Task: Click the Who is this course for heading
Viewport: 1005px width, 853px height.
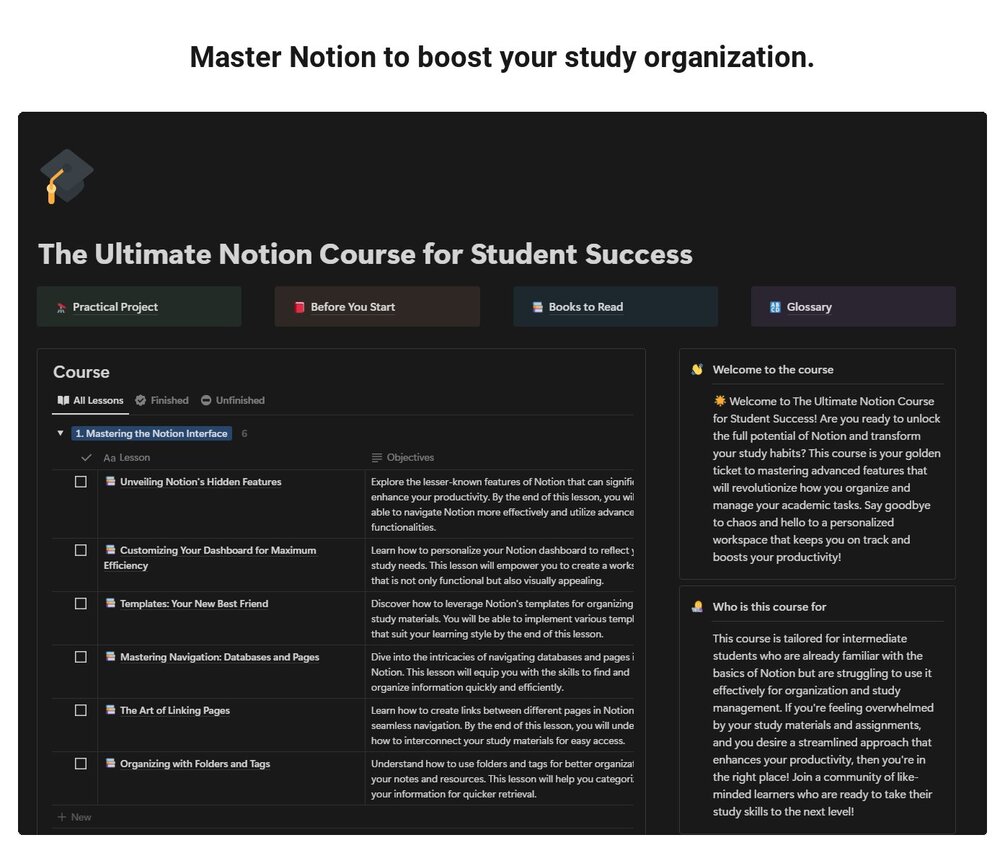Action: pos(769,607)
